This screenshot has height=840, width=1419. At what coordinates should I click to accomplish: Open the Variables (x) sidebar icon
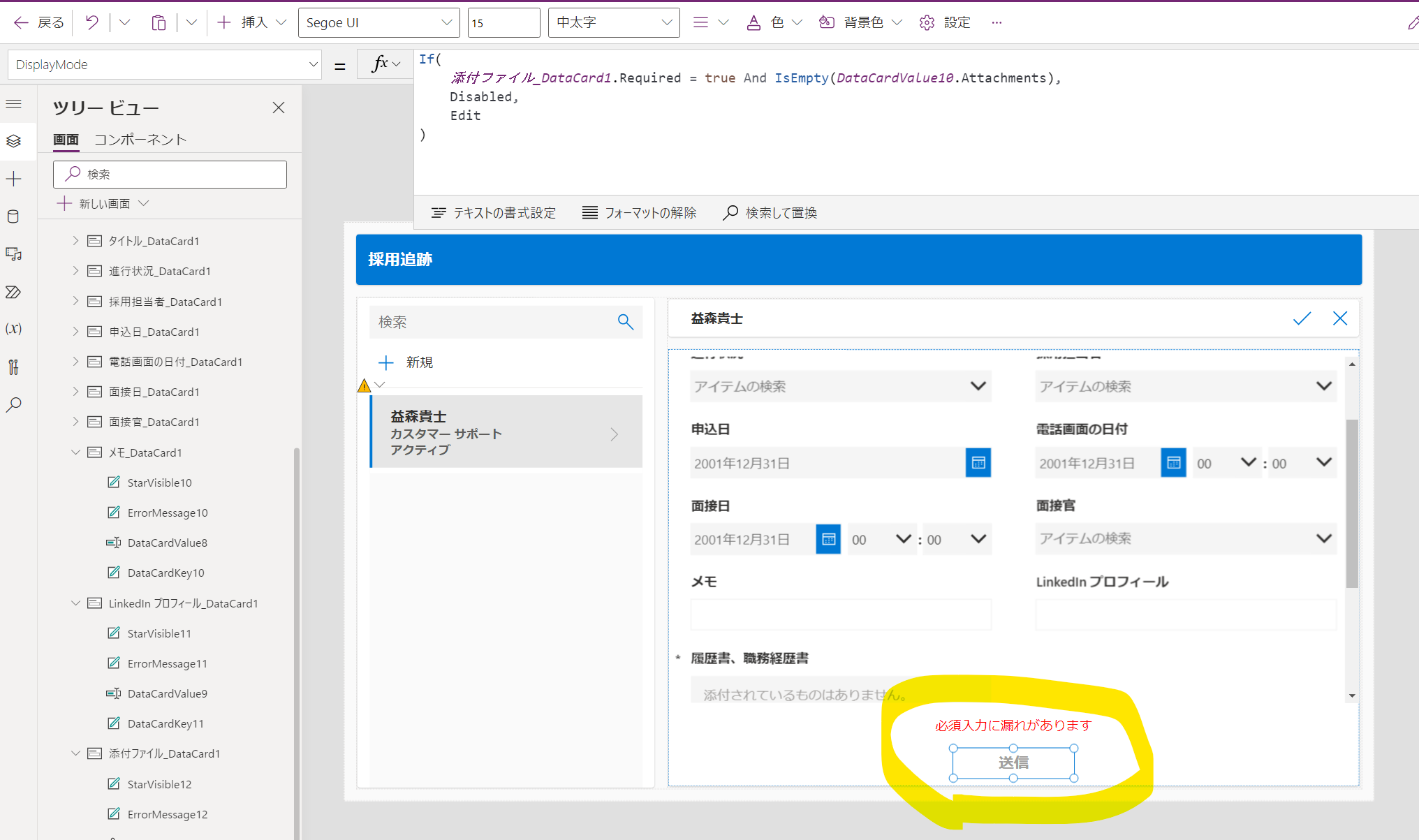click(13, 329)
